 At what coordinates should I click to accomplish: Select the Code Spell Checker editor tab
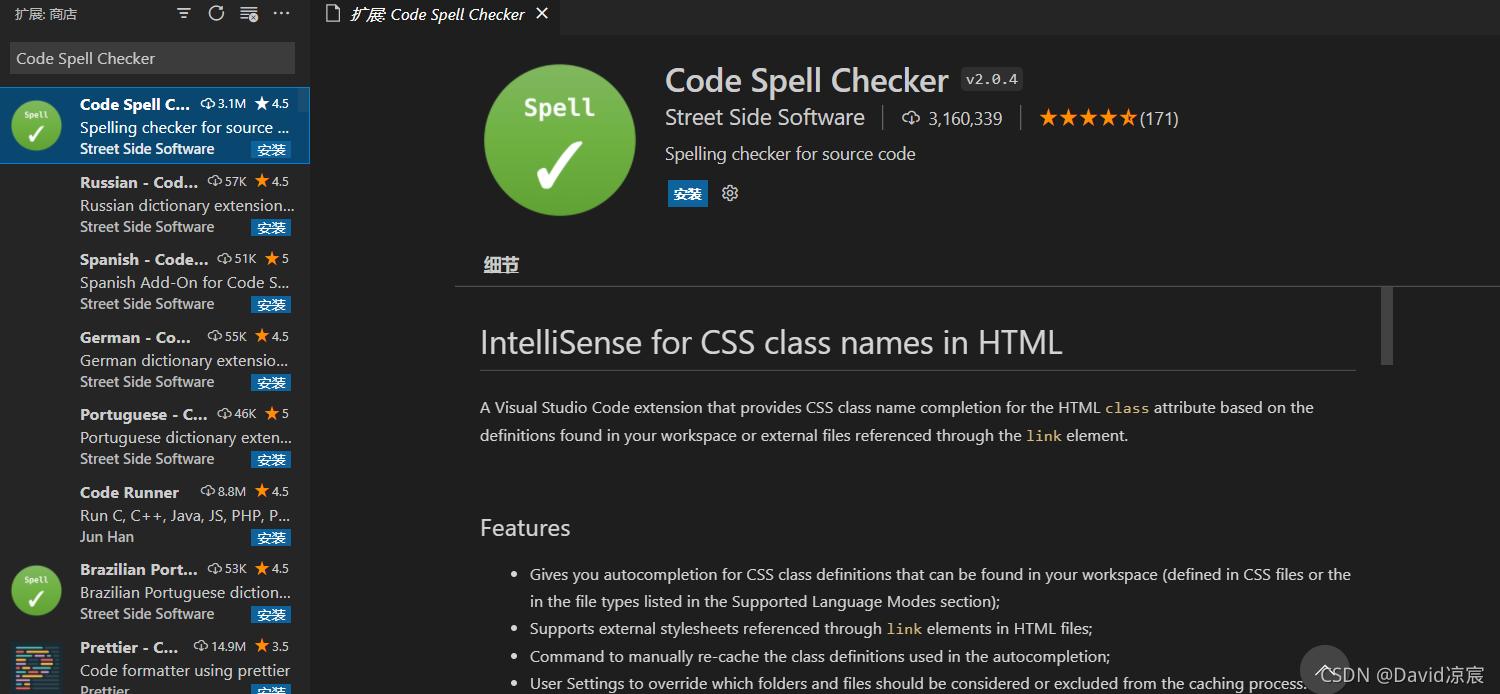(x=436, y=14)
